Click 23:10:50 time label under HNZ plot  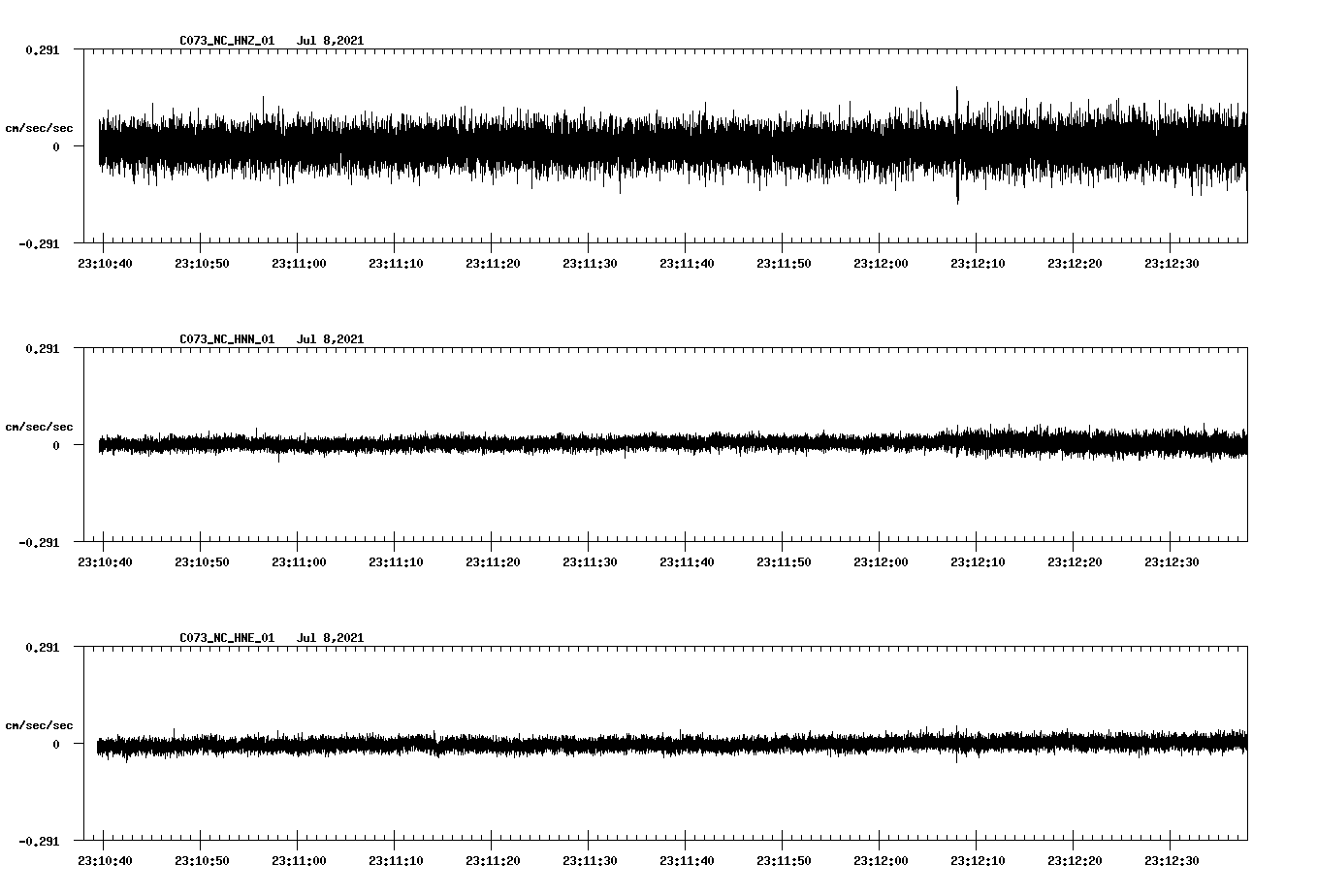coord(201,263)
